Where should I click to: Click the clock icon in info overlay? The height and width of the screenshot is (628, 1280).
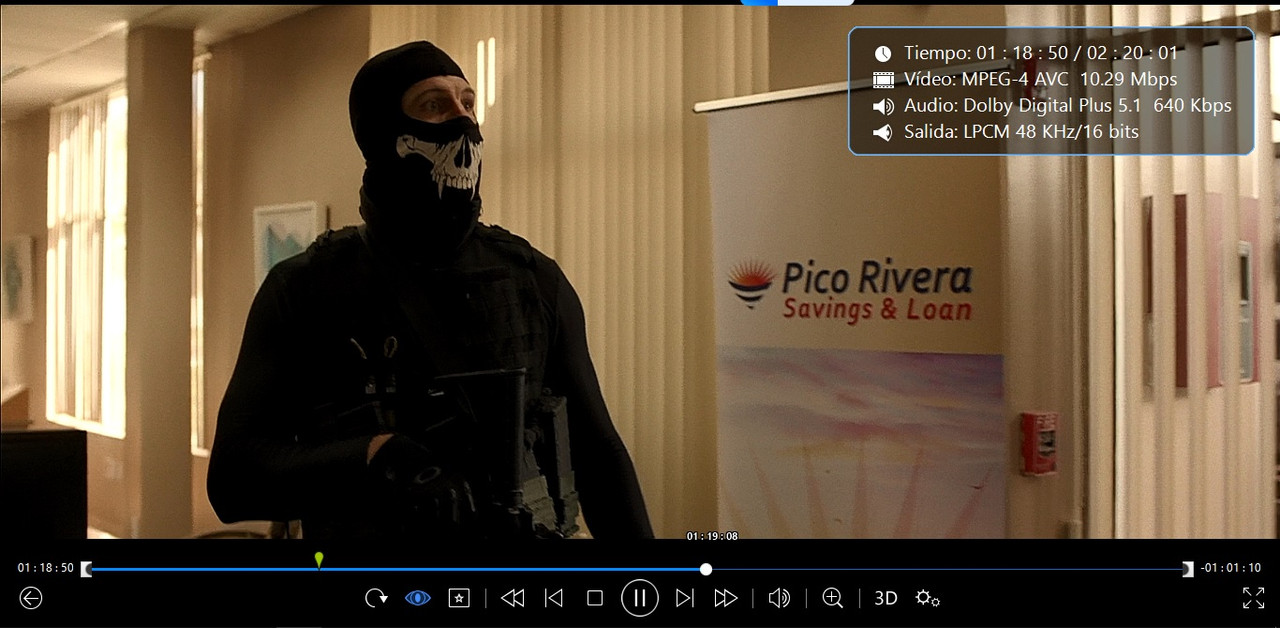click(882, 54)
